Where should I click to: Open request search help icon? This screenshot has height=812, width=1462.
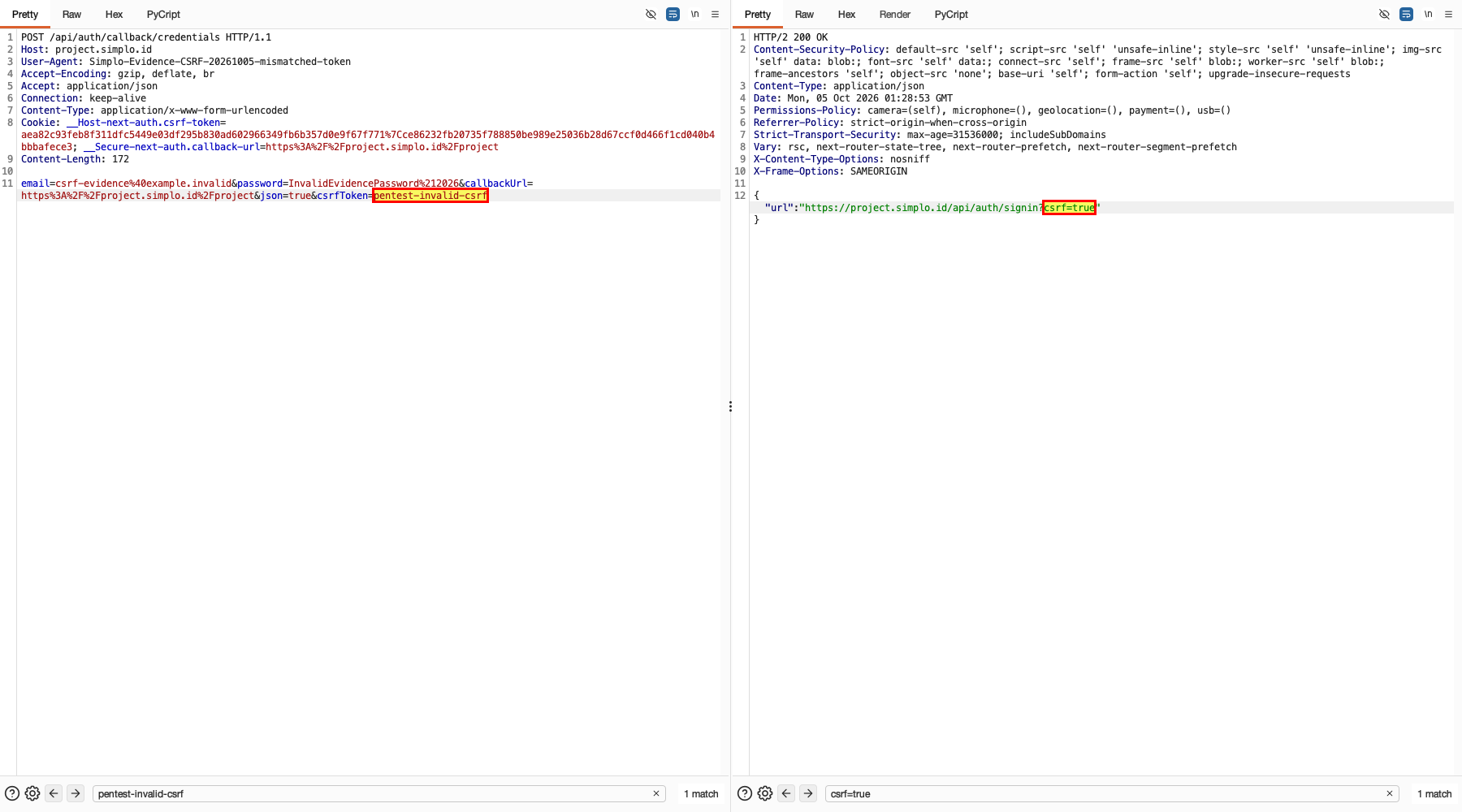click(x=12, y=793)
